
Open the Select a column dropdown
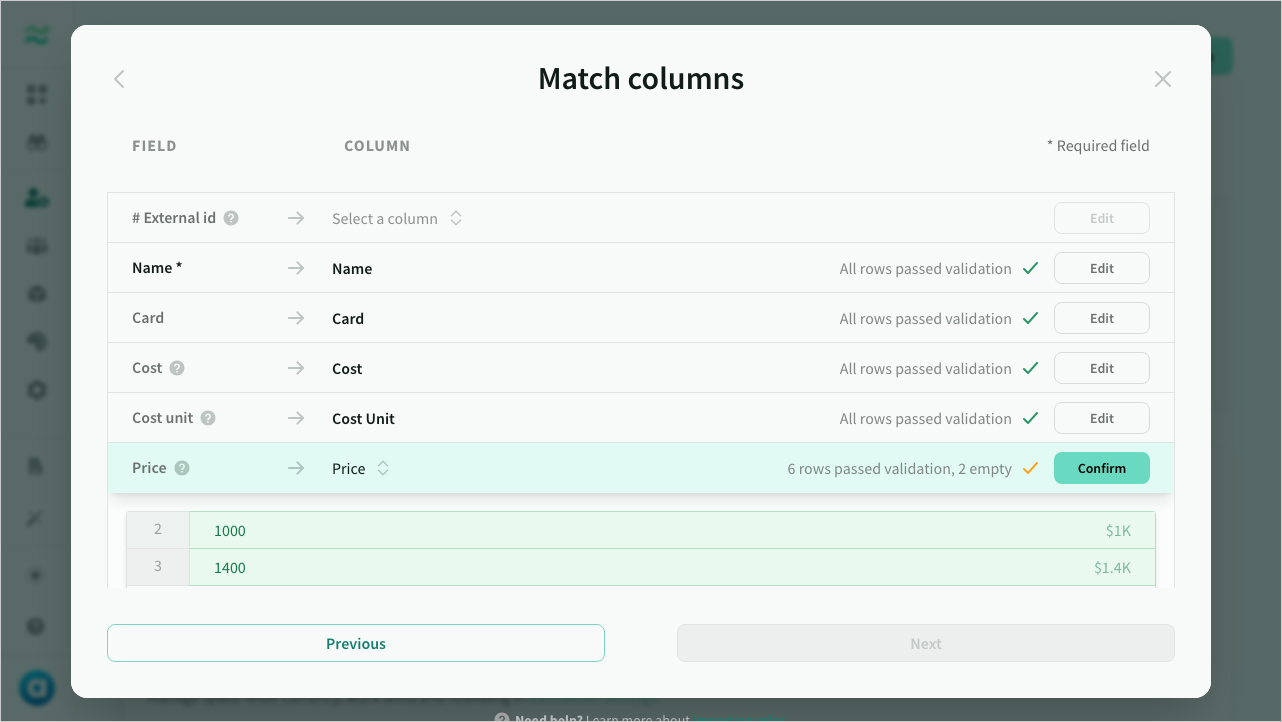click(396, 218)
